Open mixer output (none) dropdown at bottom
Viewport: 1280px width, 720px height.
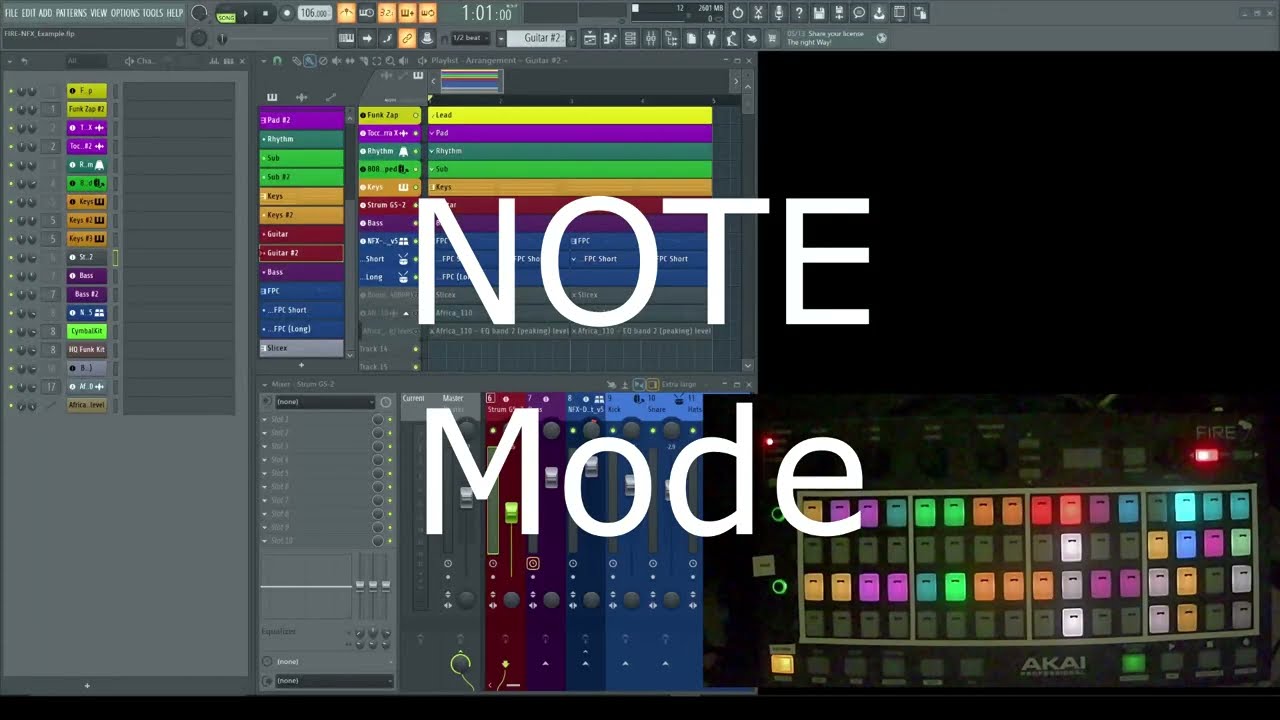[x=333, y=681]
